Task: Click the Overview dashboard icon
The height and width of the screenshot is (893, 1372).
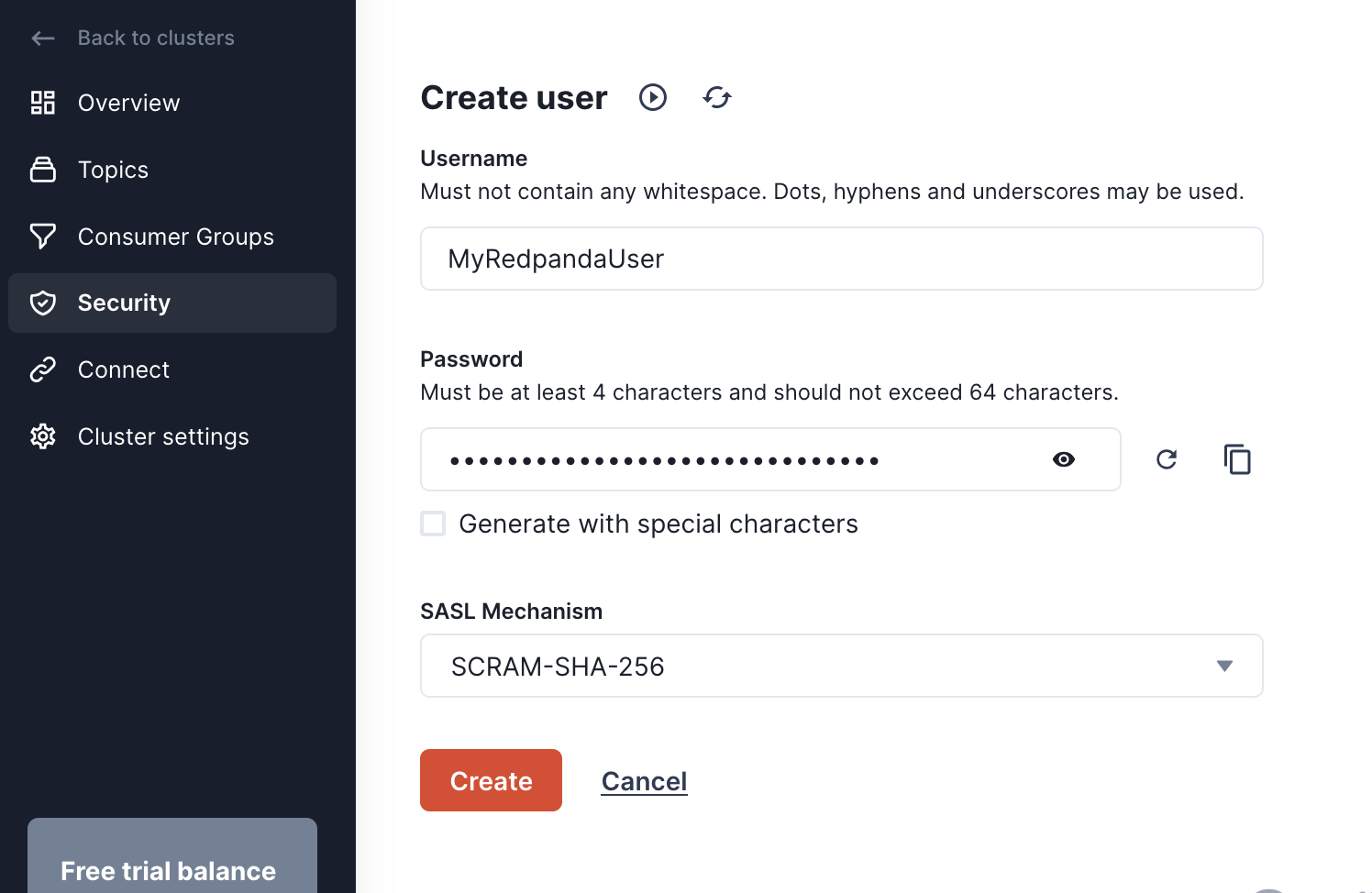Action: point(43,103)
